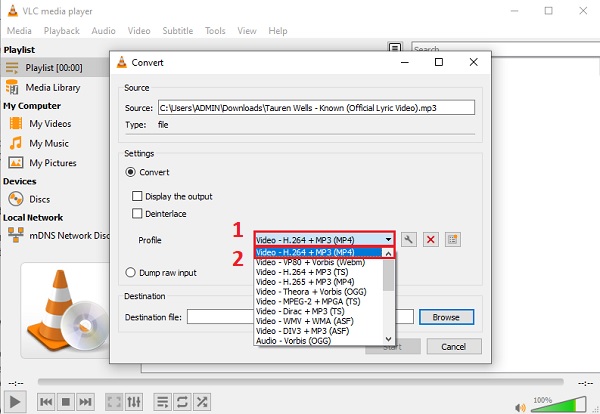Collapse the Profile dropdown combo box
The image size is (600, 414).
[324, 240]
